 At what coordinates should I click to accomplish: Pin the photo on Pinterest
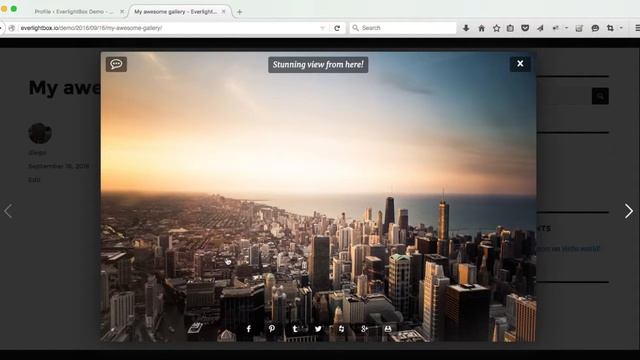[x=272, y=329]
